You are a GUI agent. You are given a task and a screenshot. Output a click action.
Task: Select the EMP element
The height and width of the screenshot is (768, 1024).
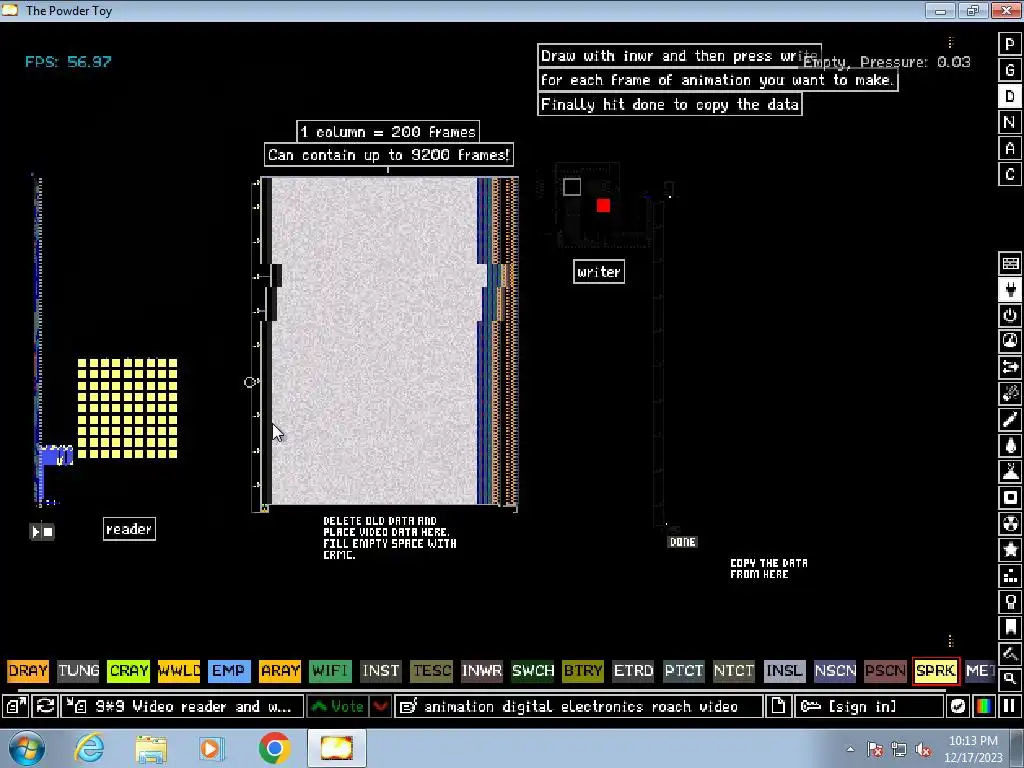point(229,671)
